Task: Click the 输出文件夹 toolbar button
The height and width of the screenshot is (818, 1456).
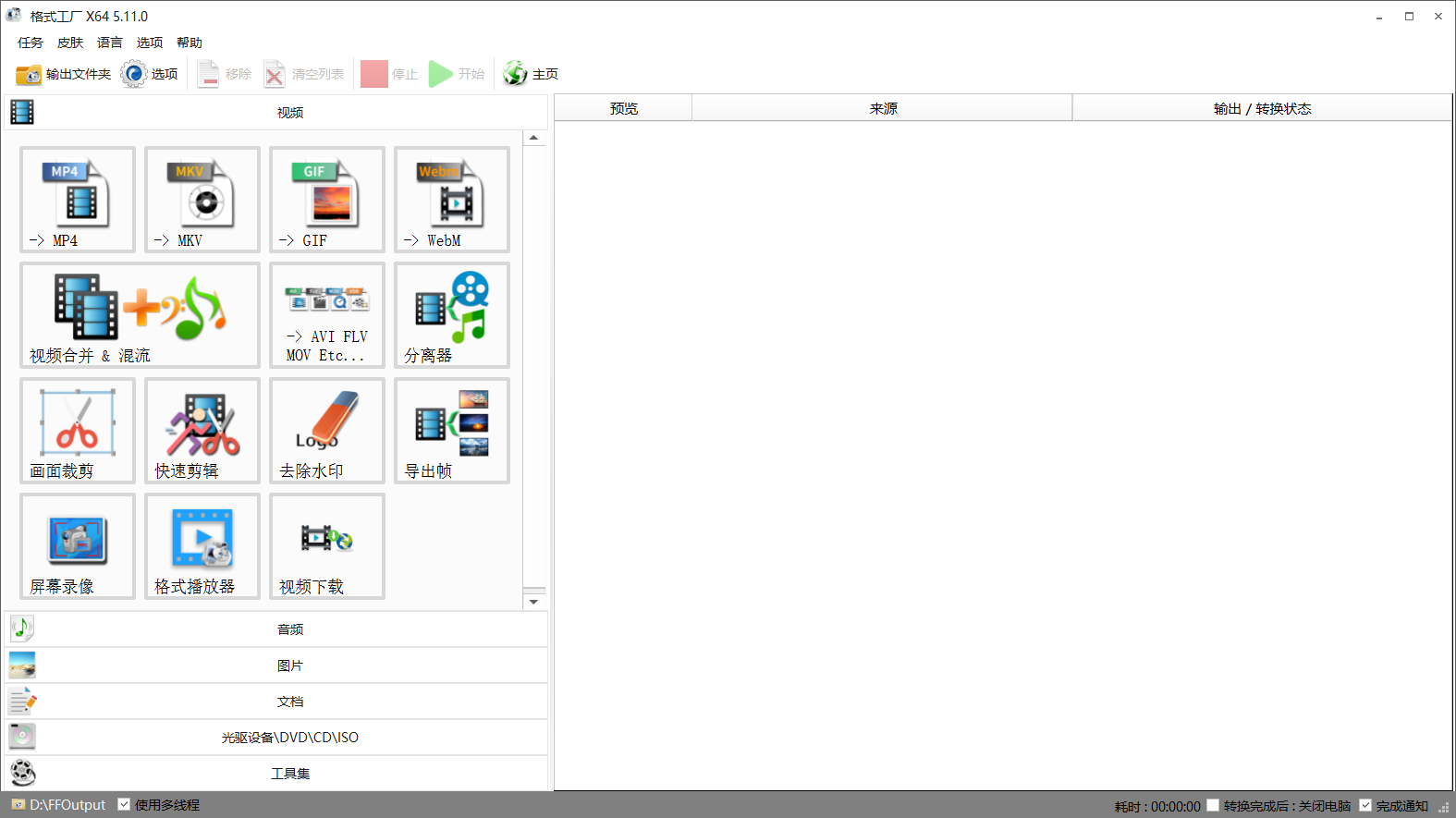Action: pyautogui.click(x=63, y=74)
